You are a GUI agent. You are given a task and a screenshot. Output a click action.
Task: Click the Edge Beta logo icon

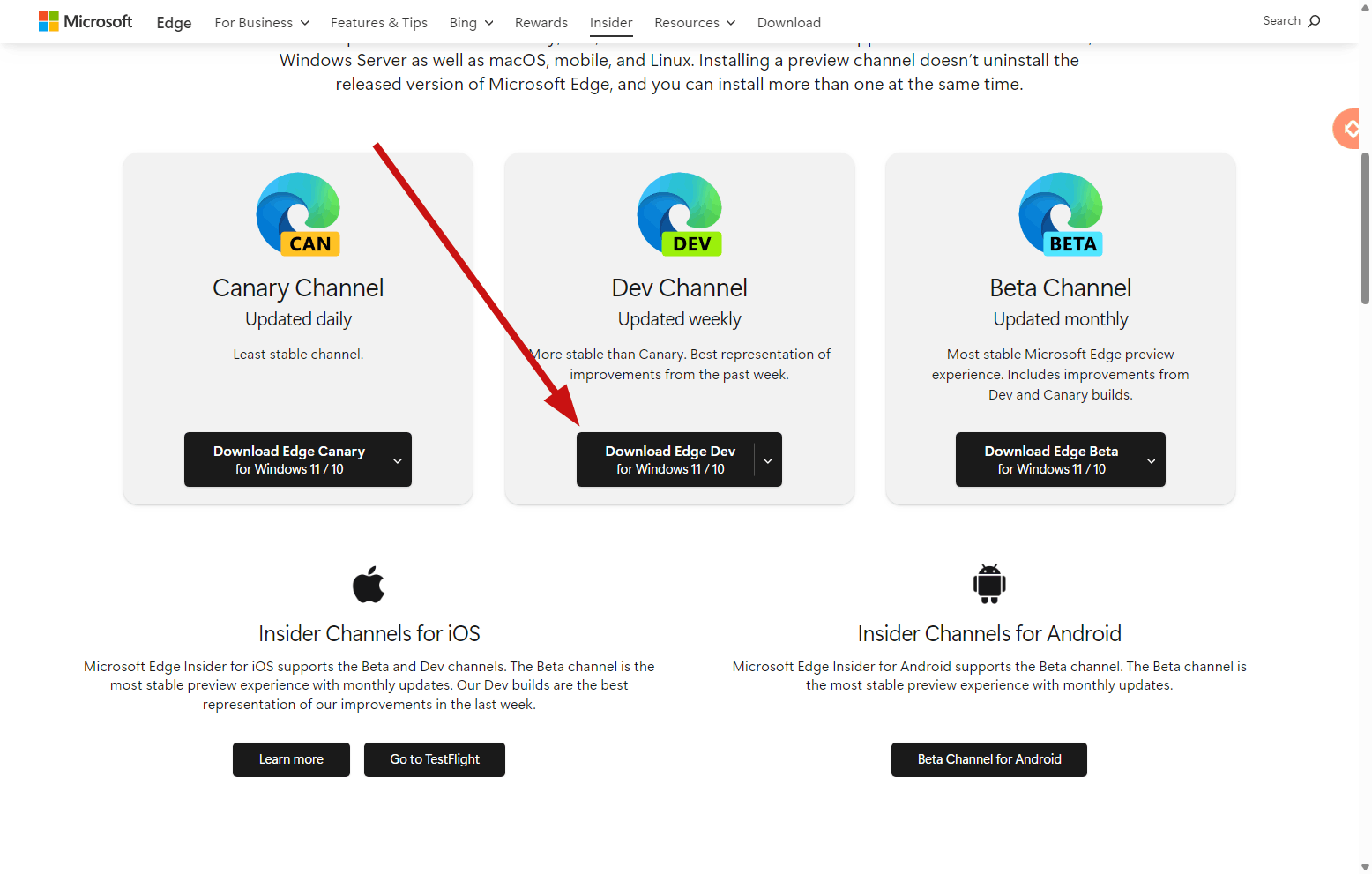click(1061, 214)
